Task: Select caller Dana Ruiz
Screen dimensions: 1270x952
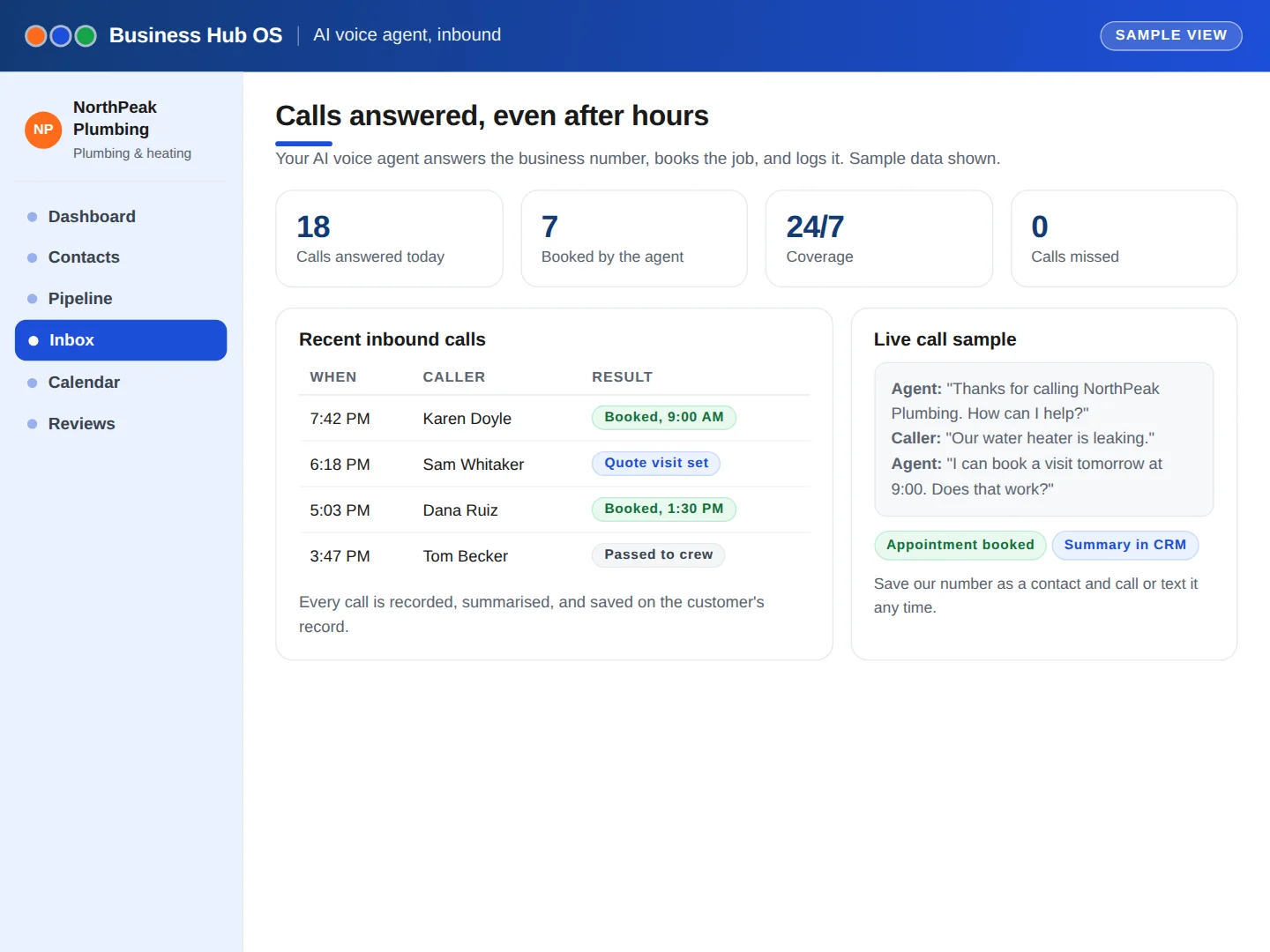Action: (x=460, y=510)
